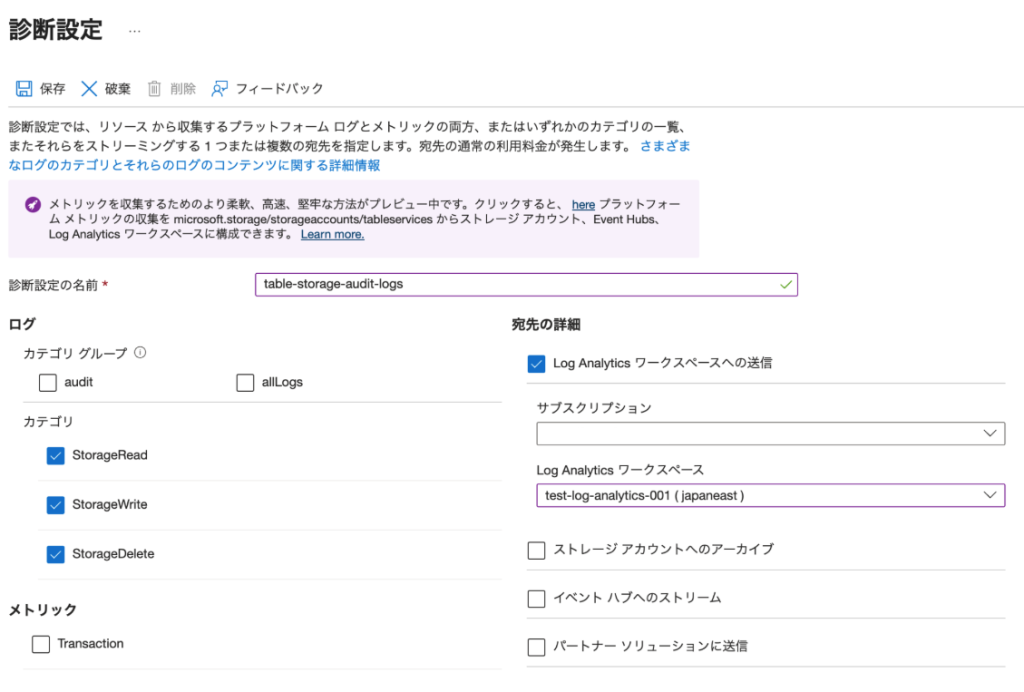This screenshot has height=692, width=1024.
Task: Uncheck the StorageWrite category
Action: pyautogui.click(x=56, y=505)
